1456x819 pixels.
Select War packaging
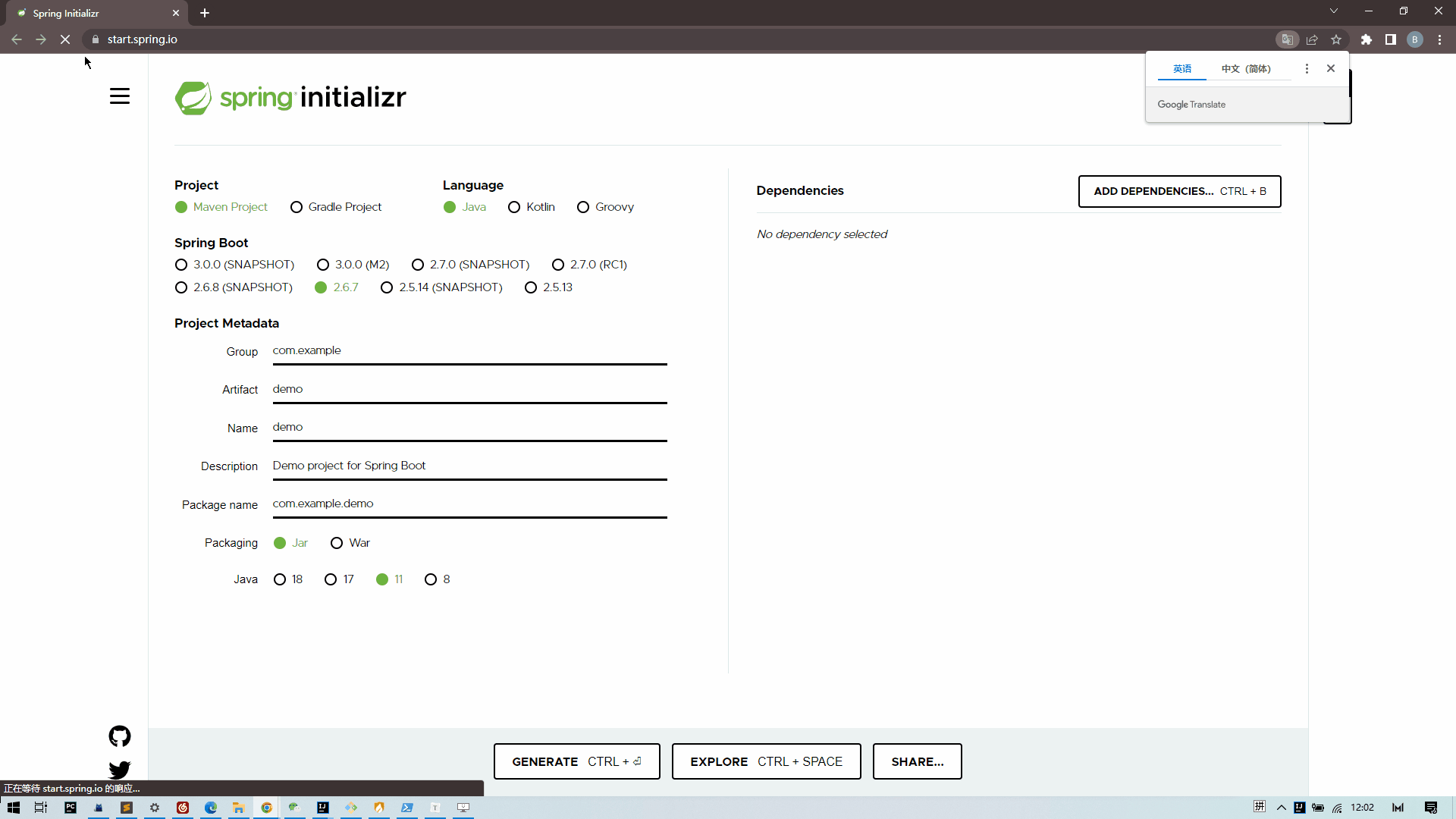coord(337,542)
